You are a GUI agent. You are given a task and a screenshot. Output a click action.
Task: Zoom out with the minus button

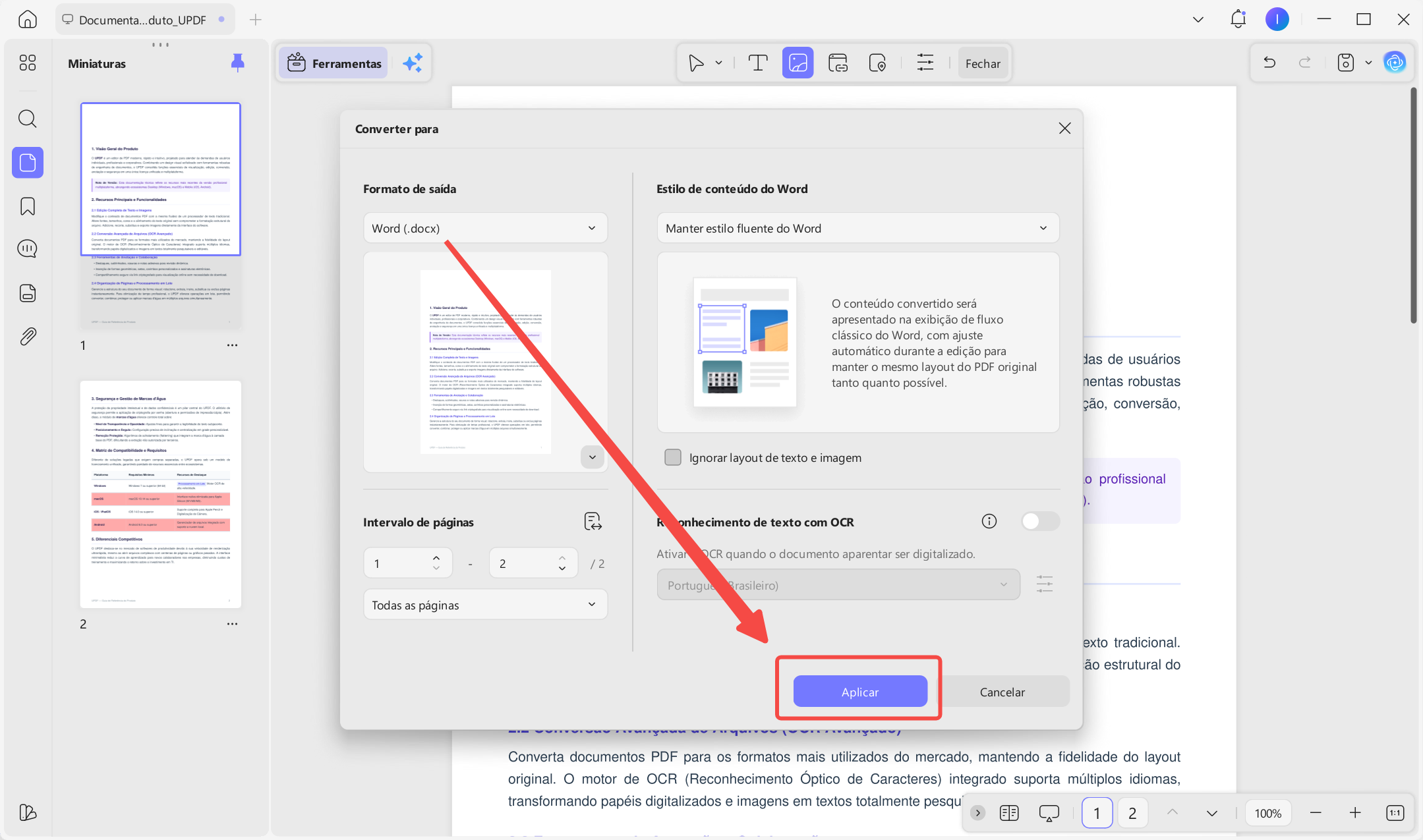[1316, 813]
